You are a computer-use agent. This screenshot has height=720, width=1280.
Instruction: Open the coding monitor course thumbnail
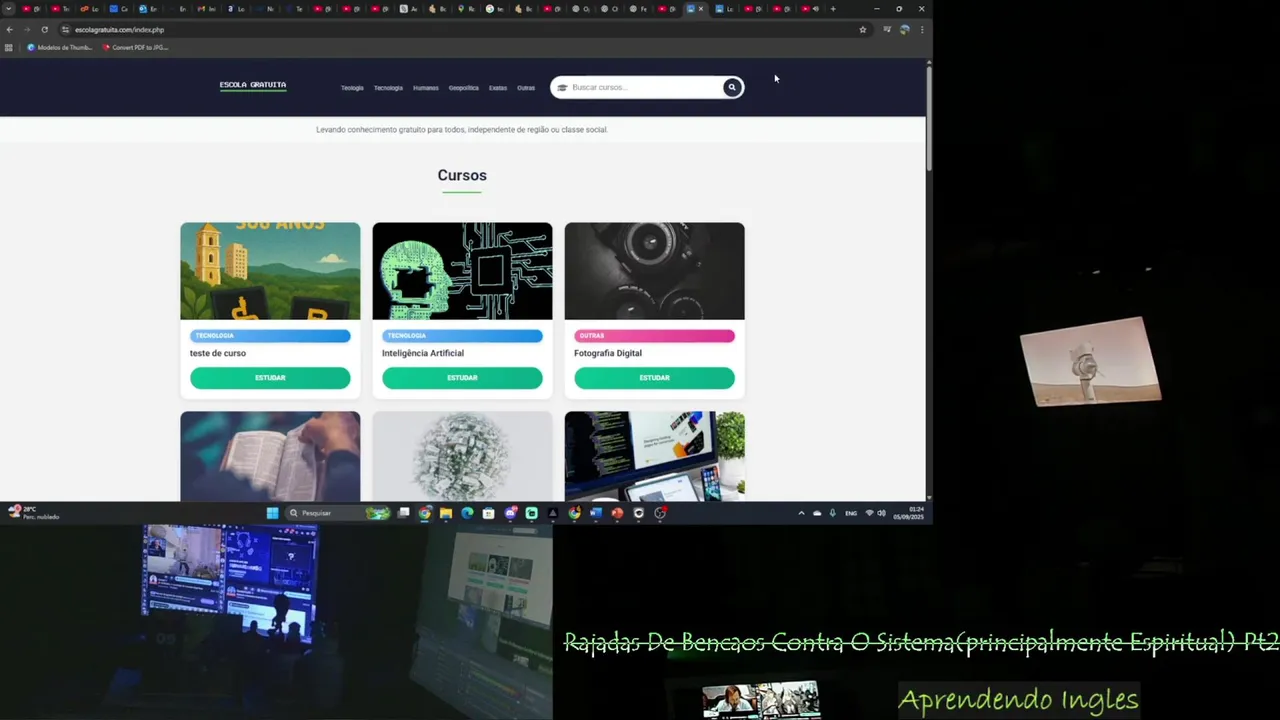[654, 456]
